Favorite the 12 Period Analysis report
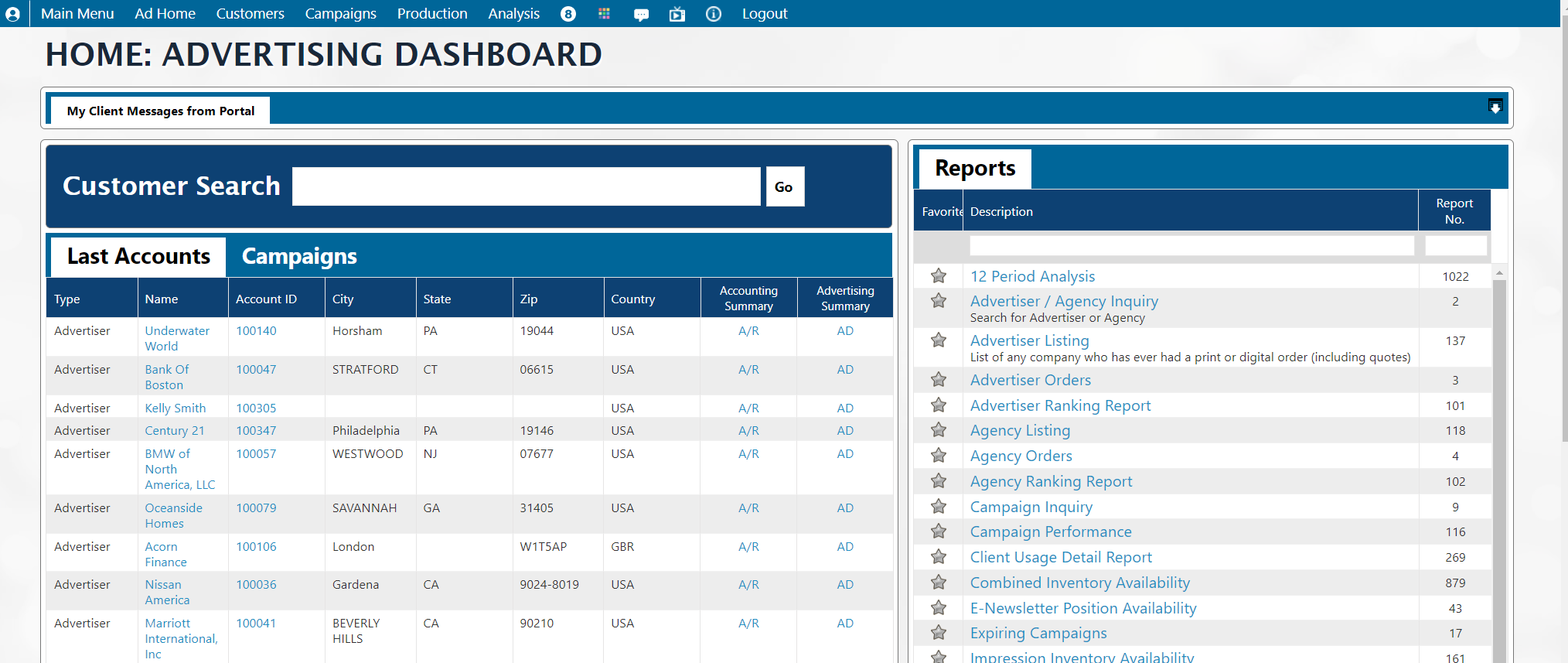Viewport: 1568px width, 663px height. [x=939, y=276]
